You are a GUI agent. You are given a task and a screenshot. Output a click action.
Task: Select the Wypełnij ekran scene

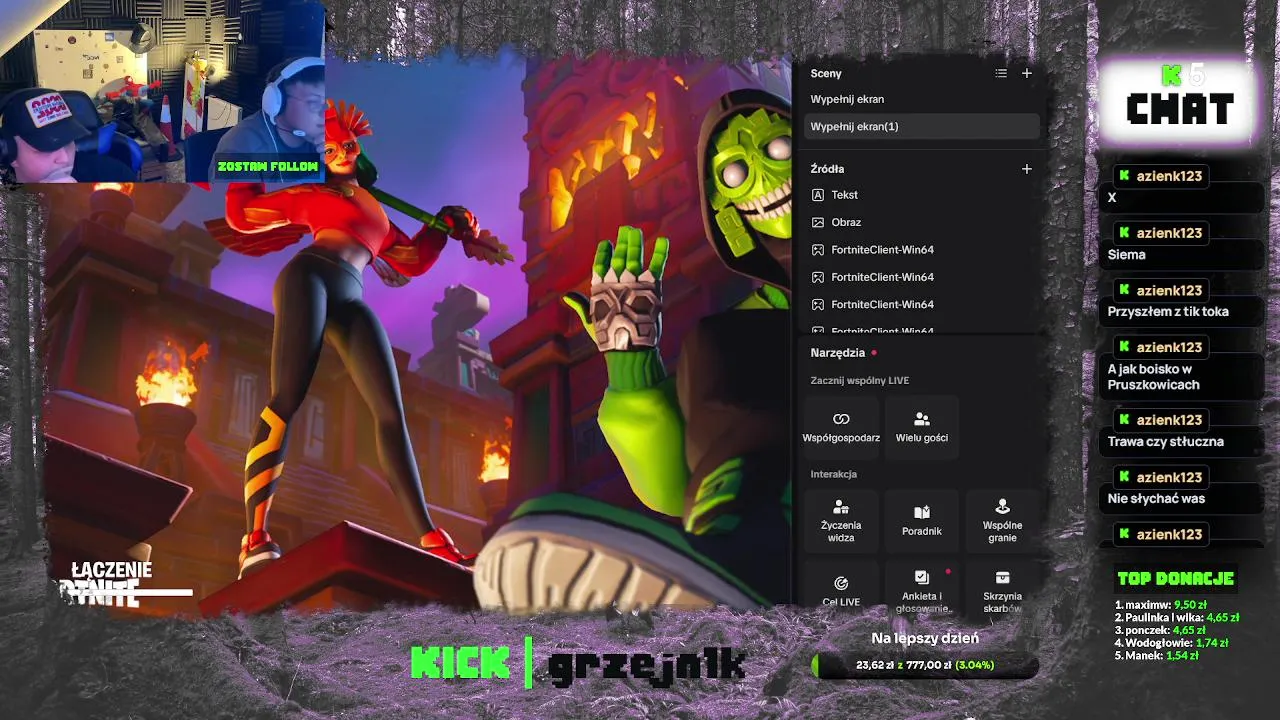(921, 99)
